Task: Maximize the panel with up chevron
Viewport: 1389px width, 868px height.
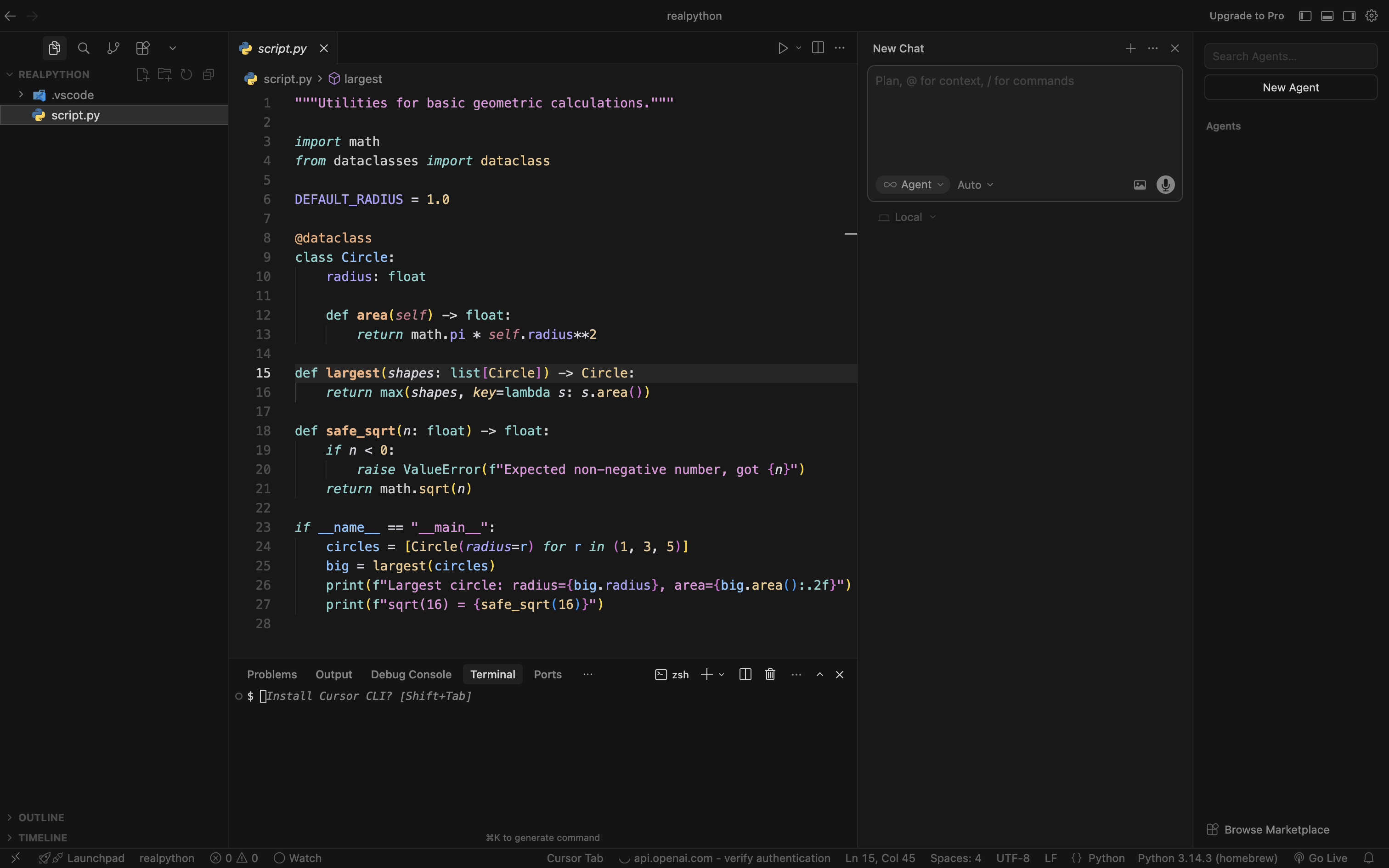Action: pos(819,675)
